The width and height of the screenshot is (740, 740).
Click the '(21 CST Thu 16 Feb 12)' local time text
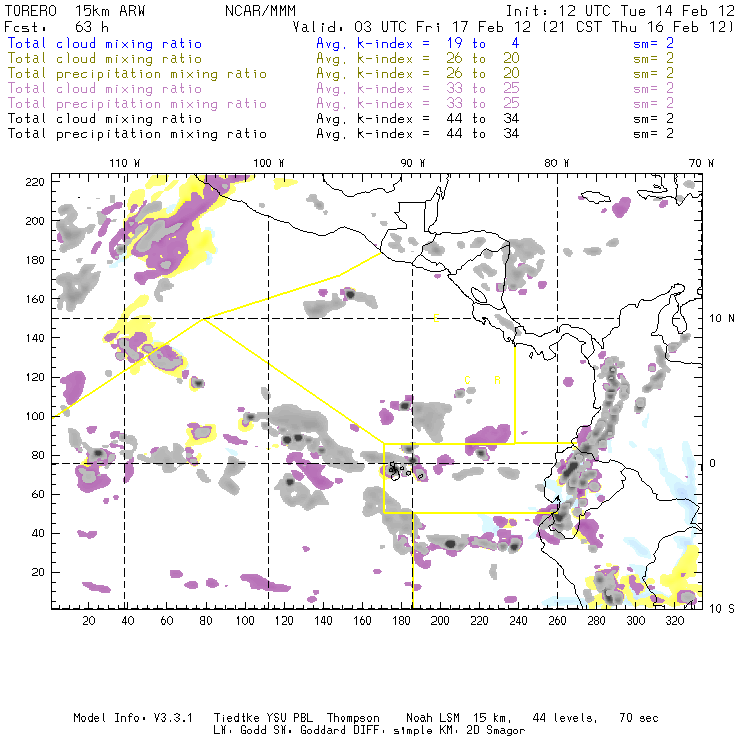click(638, 27)
